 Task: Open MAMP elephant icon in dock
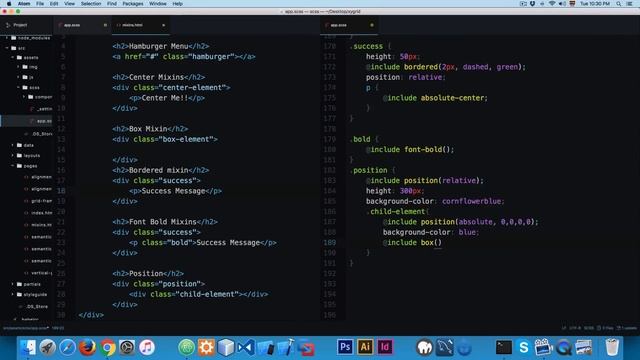(x=424, y=347)
